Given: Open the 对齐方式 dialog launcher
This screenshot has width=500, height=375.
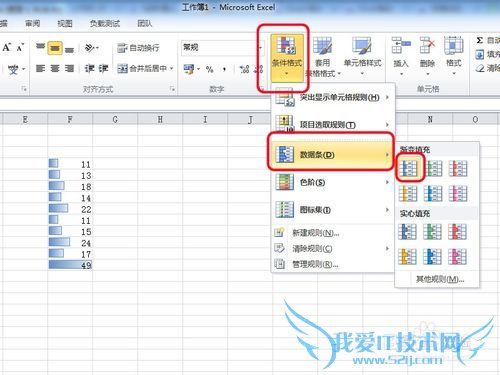Looking at the screenshot, I should click(172, 89).
